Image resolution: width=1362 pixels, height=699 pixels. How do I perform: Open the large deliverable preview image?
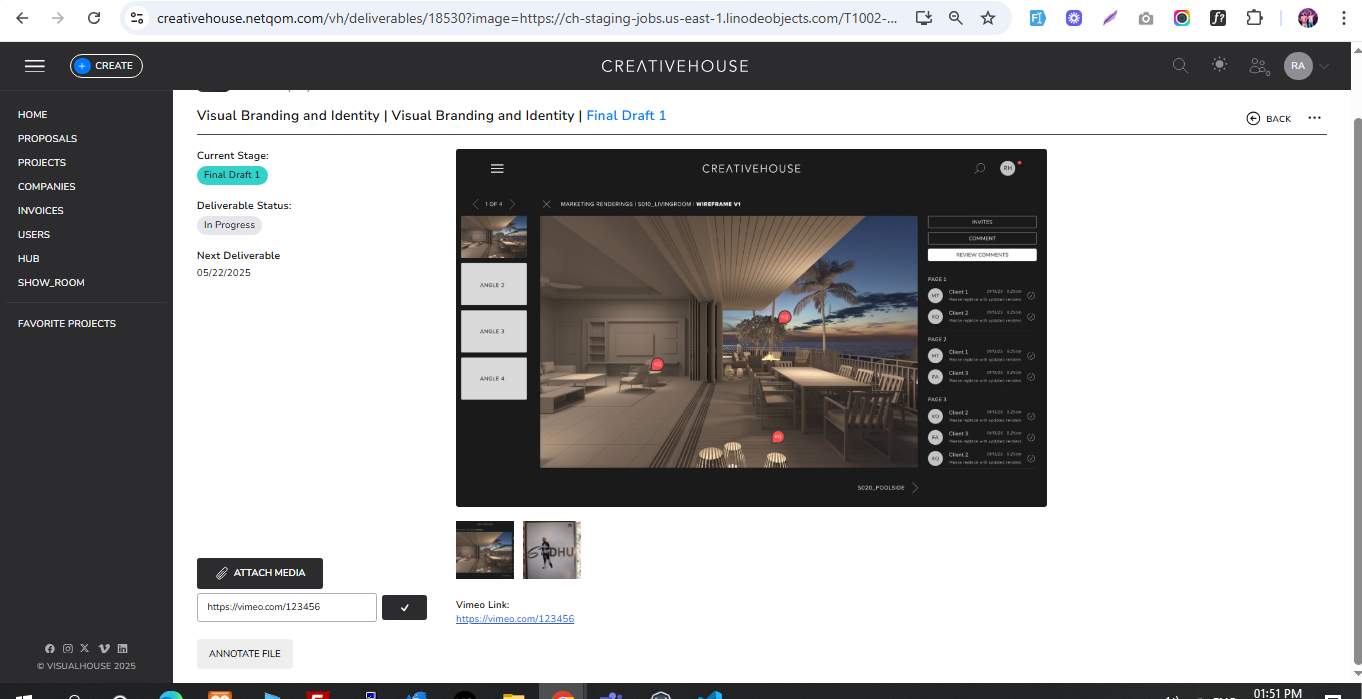751,328
